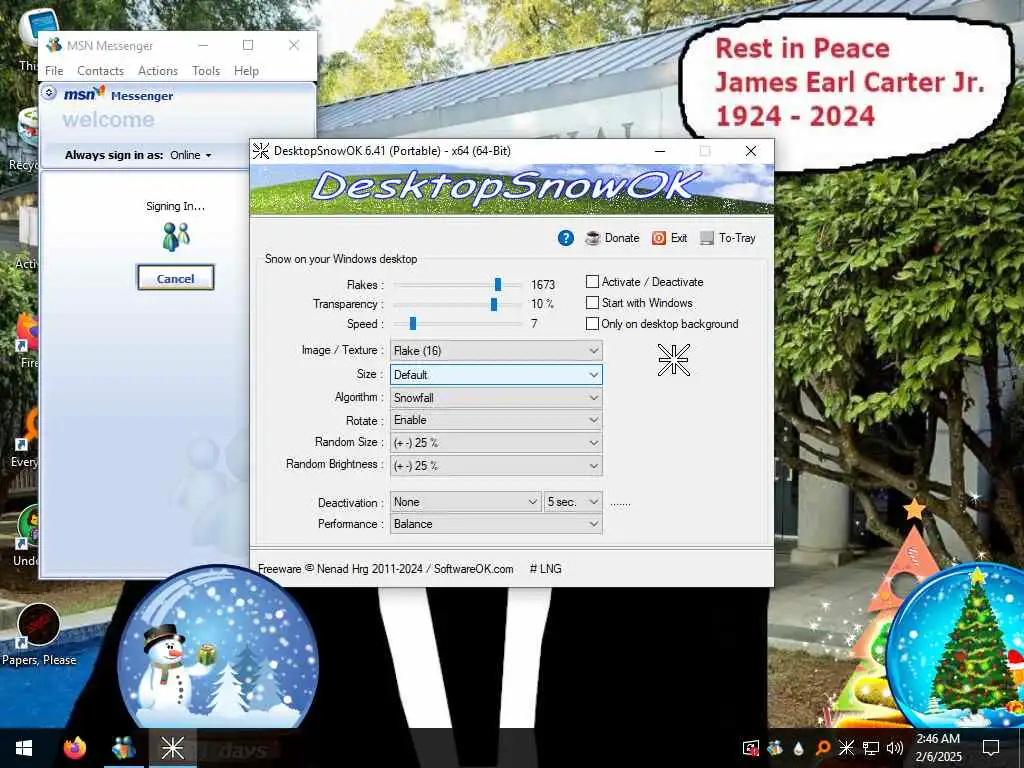Viewport: 1024px width, 768px height.
Task: Click the snowflake texture preview image
Action: [x=673, y=360]
